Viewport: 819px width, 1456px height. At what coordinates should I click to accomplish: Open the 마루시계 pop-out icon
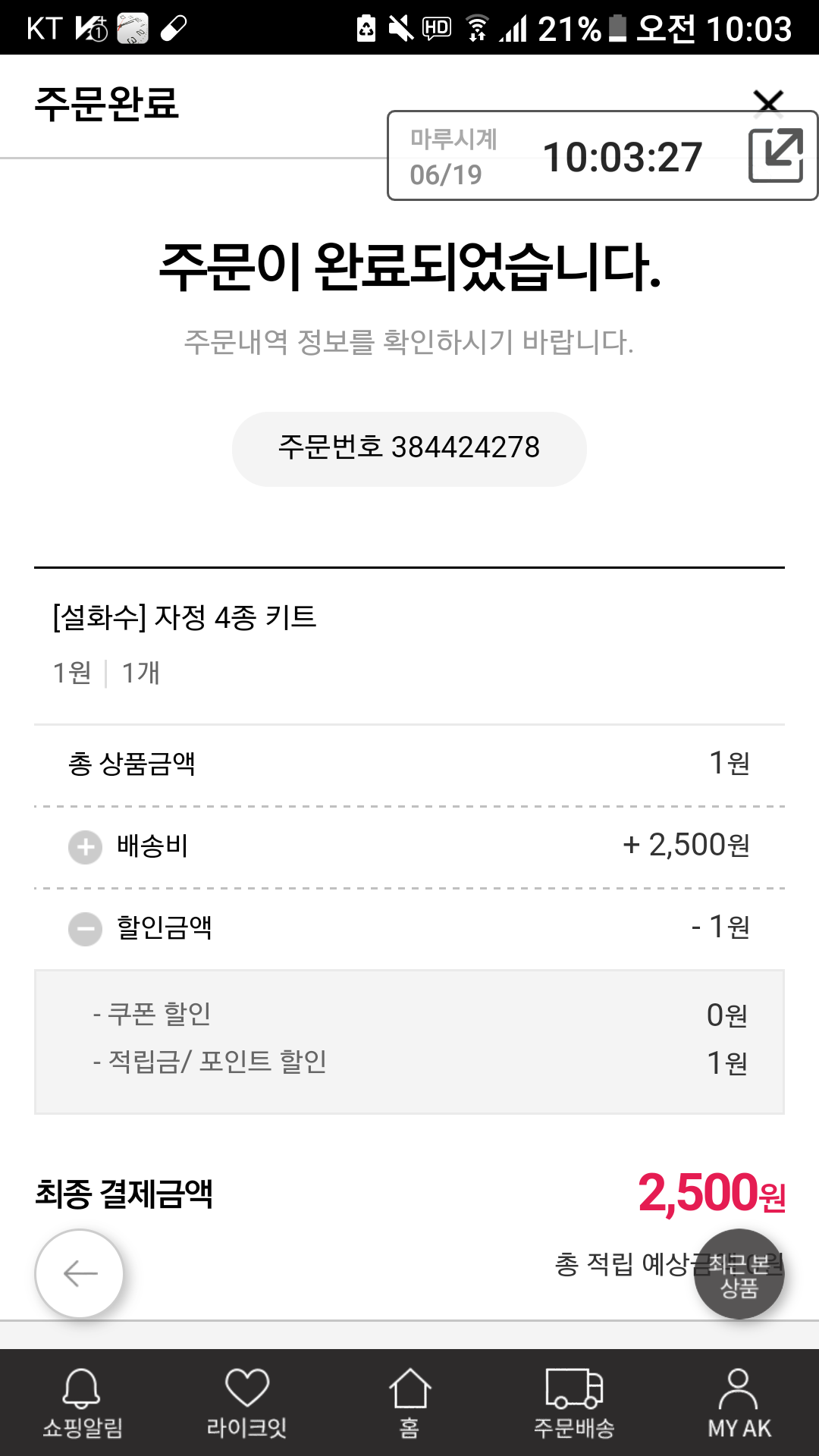point(775,155)
